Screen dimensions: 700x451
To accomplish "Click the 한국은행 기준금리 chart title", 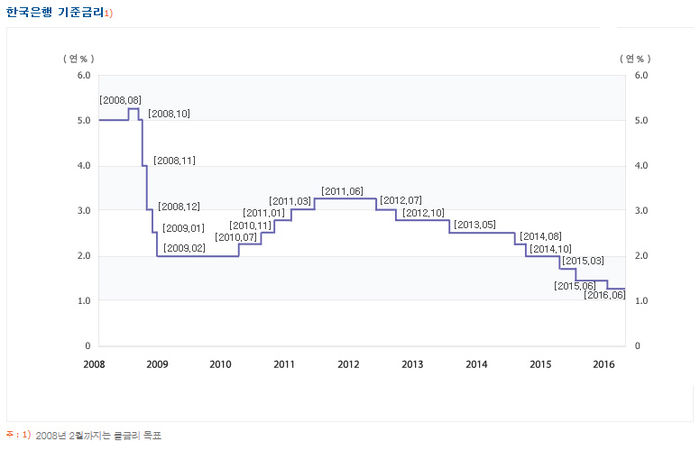I will tap(55, 11).
